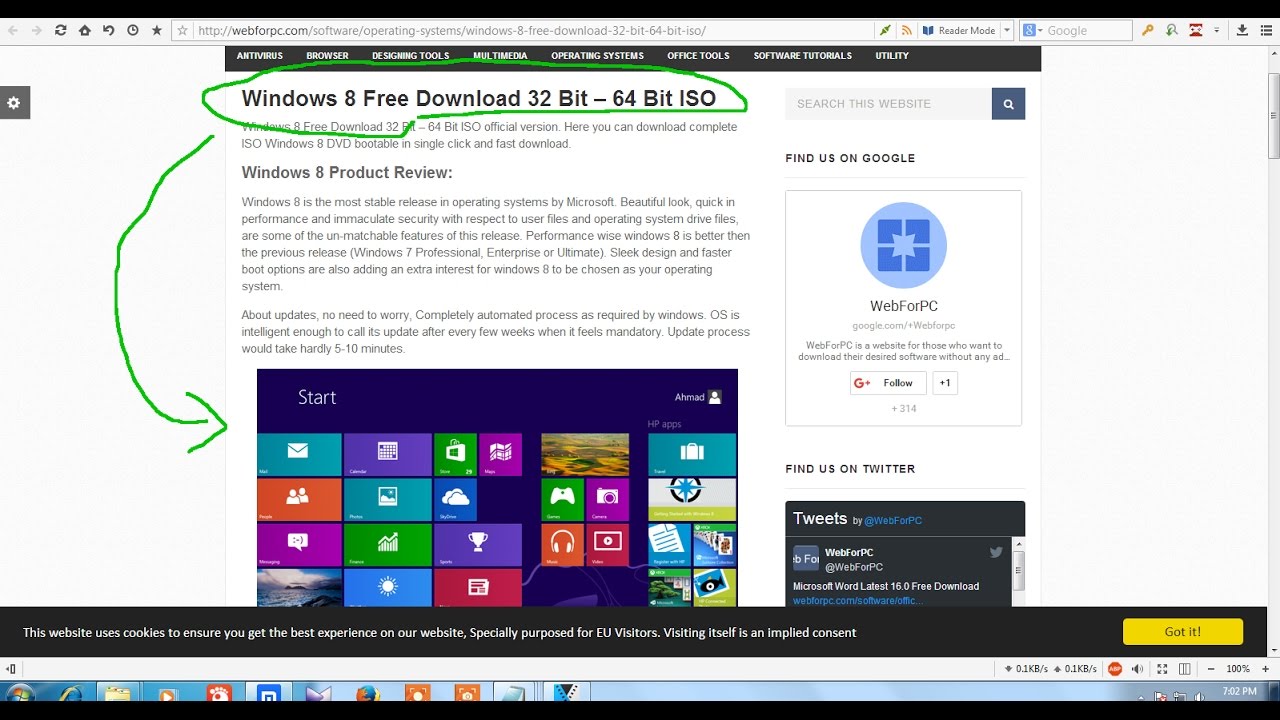Click the undo closed tab icon
This screenshot has width=1280, height=720.
(x=109, y=31)
